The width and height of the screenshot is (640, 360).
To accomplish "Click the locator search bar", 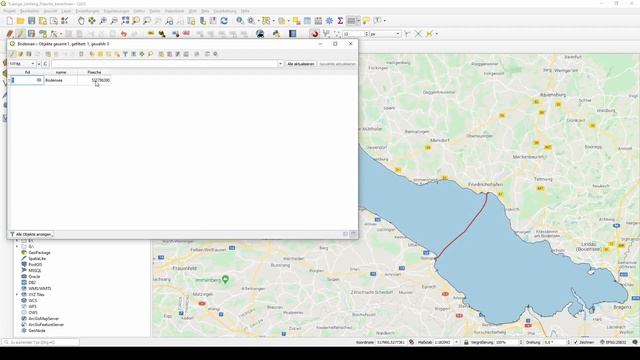I will pos(41,342).
